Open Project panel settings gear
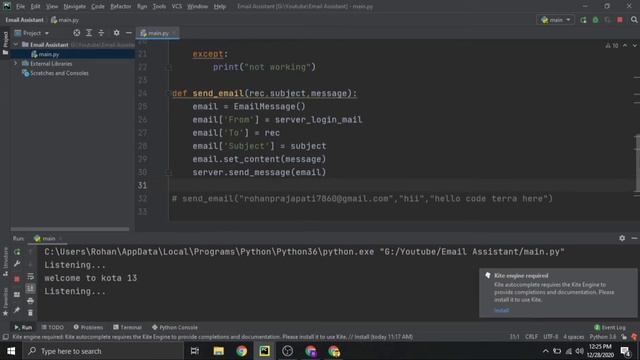The width and height of the screenshot is (640, 360). [x=116, y=33]
